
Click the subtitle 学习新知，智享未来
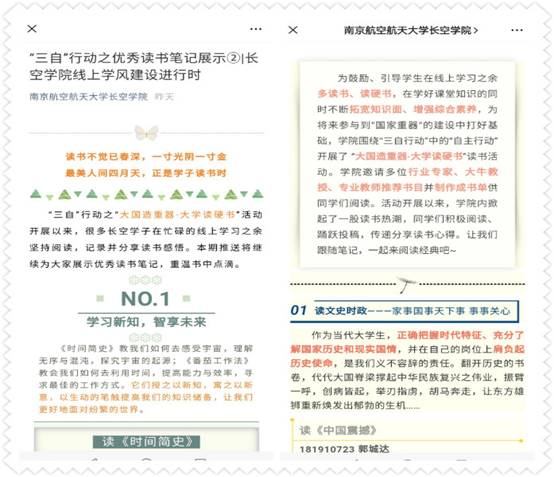point(146,322)
